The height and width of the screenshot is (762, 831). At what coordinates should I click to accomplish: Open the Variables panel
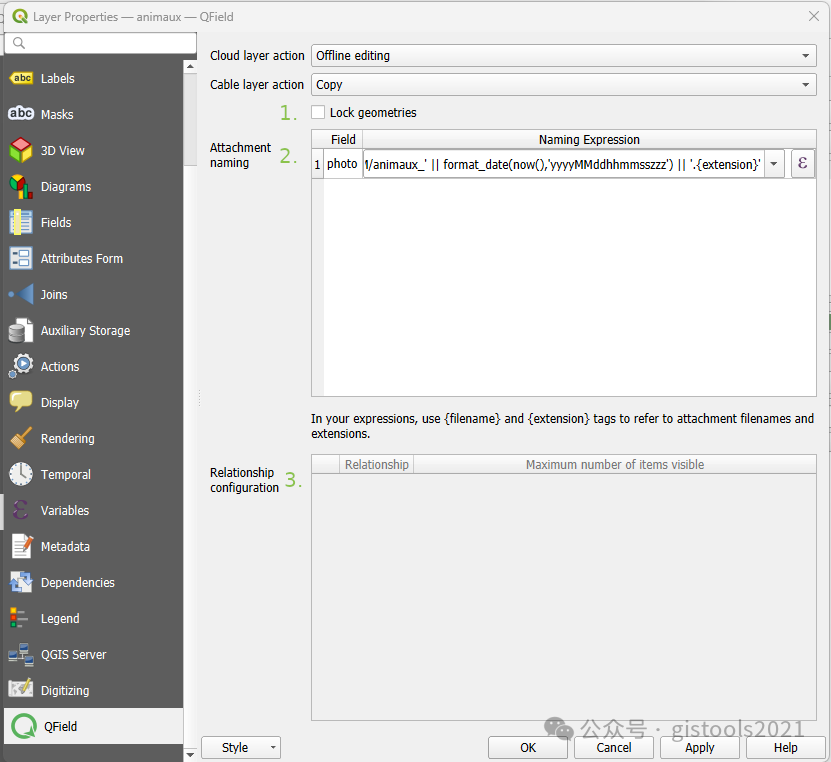click(62, 510)
